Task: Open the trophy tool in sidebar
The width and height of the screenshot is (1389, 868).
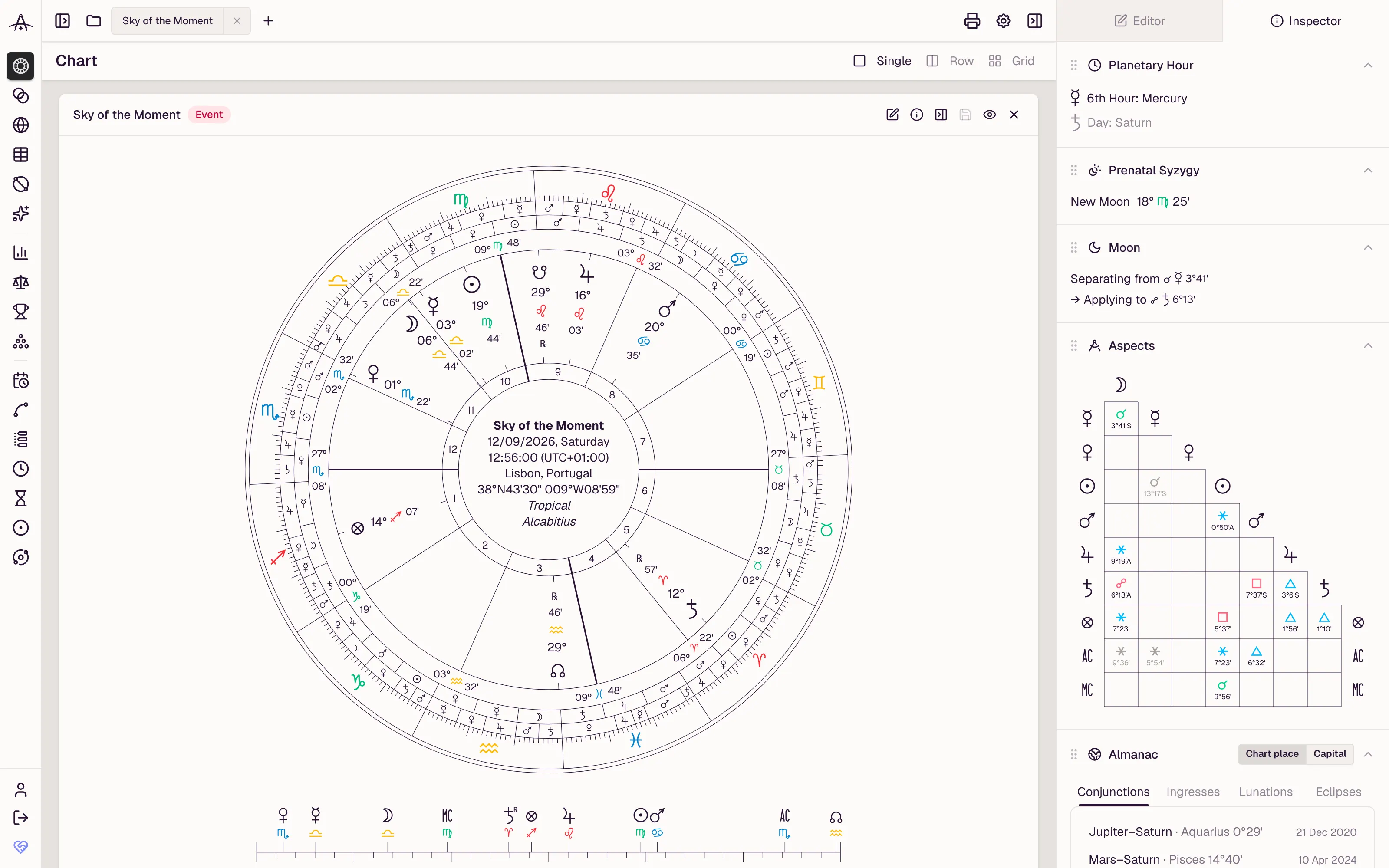Action: tap(21, 312)
